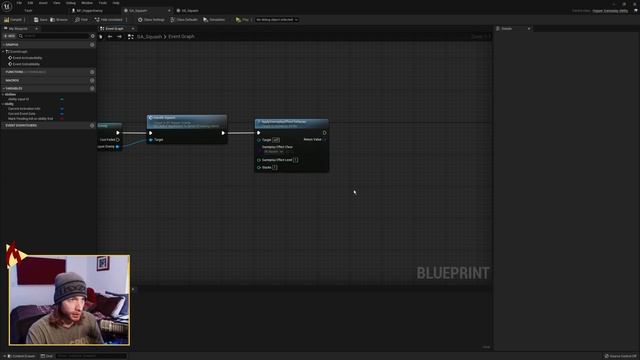Click Ability Input ID variable type pill
Viewport: 640px width, 360px height.
click(x=62, y=99)
